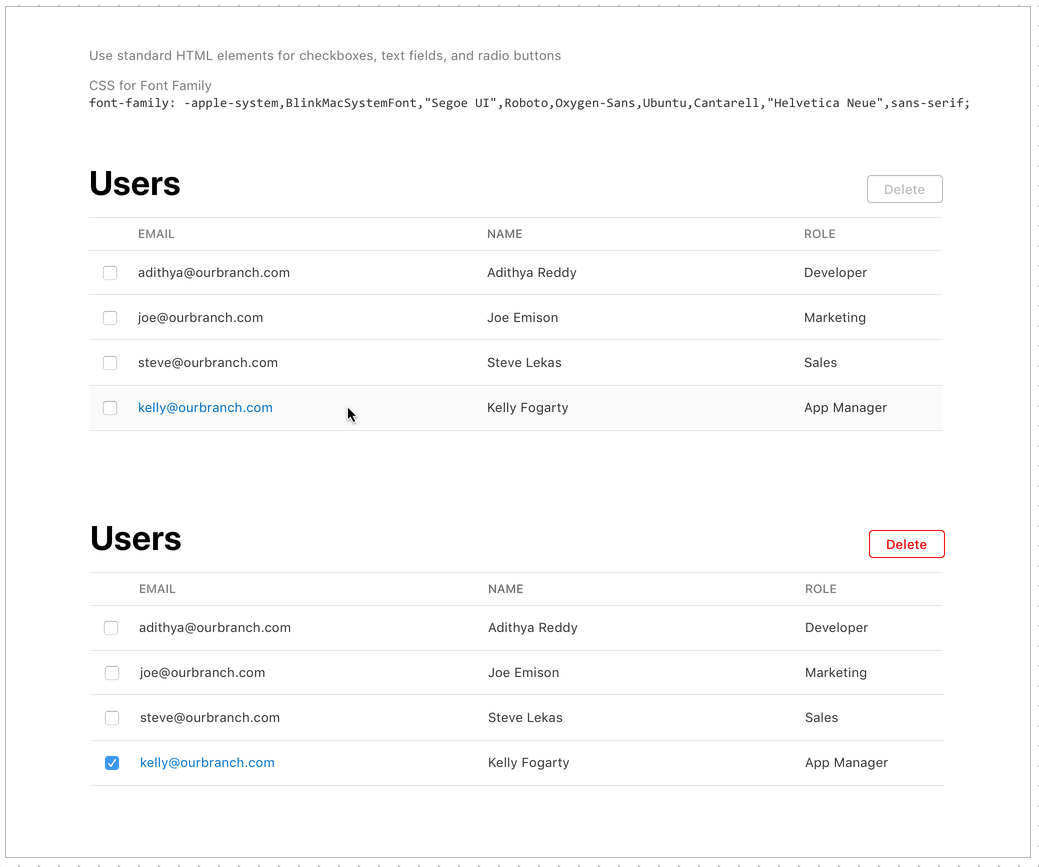Screen dimensions: 1039x867
Task: Select steve@ourbranch.com checkbox in first Users table
Action: 110,363
